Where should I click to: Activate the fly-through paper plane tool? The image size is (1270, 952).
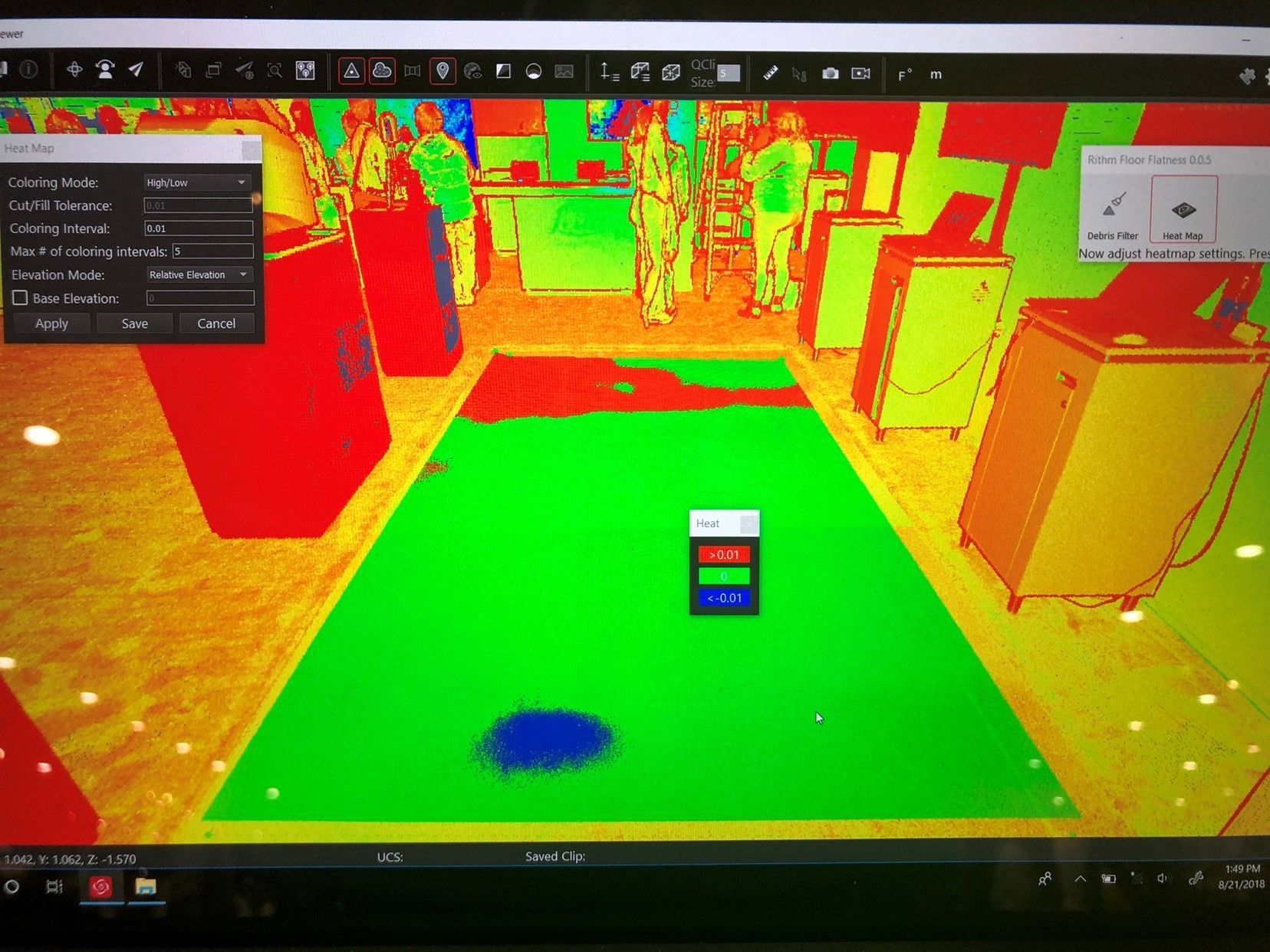(136, 70)
